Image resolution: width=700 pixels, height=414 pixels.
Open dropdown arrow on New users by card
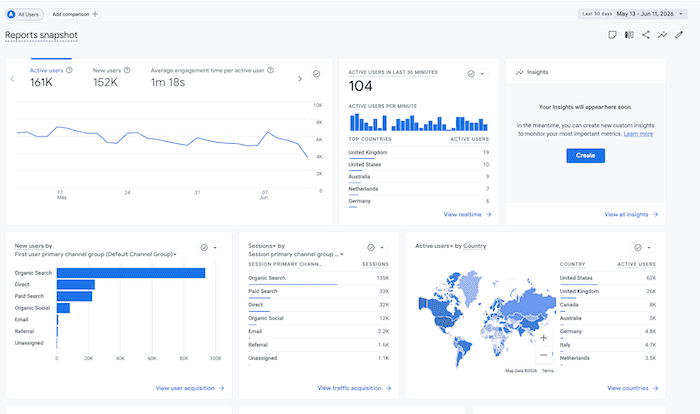[x=215, y=247]
